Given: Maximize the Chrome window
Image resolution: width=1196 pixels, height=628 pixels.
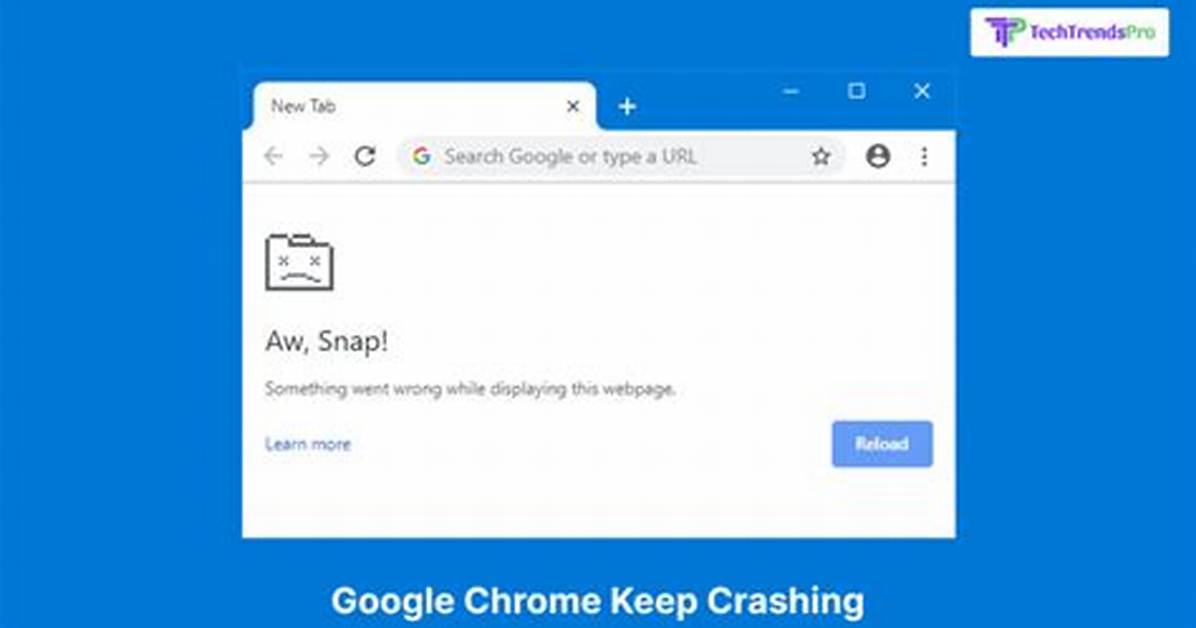Looking at the screenshot, I should [857, 91].
